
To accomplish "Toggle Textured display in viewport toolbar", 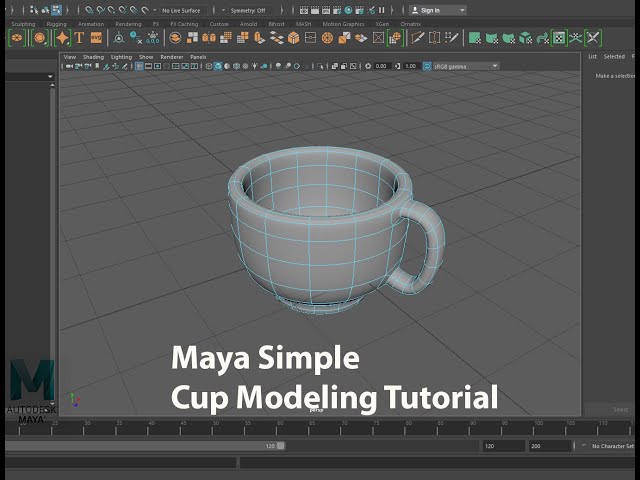I will click(245, 66).
